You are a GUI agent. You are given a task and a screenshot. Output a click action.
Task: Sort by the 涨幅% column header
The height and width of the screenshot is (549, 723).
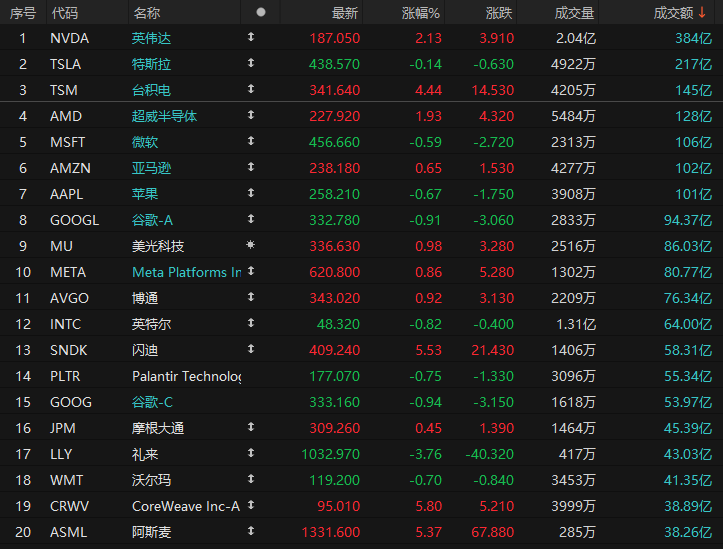(x=421, y=13)
